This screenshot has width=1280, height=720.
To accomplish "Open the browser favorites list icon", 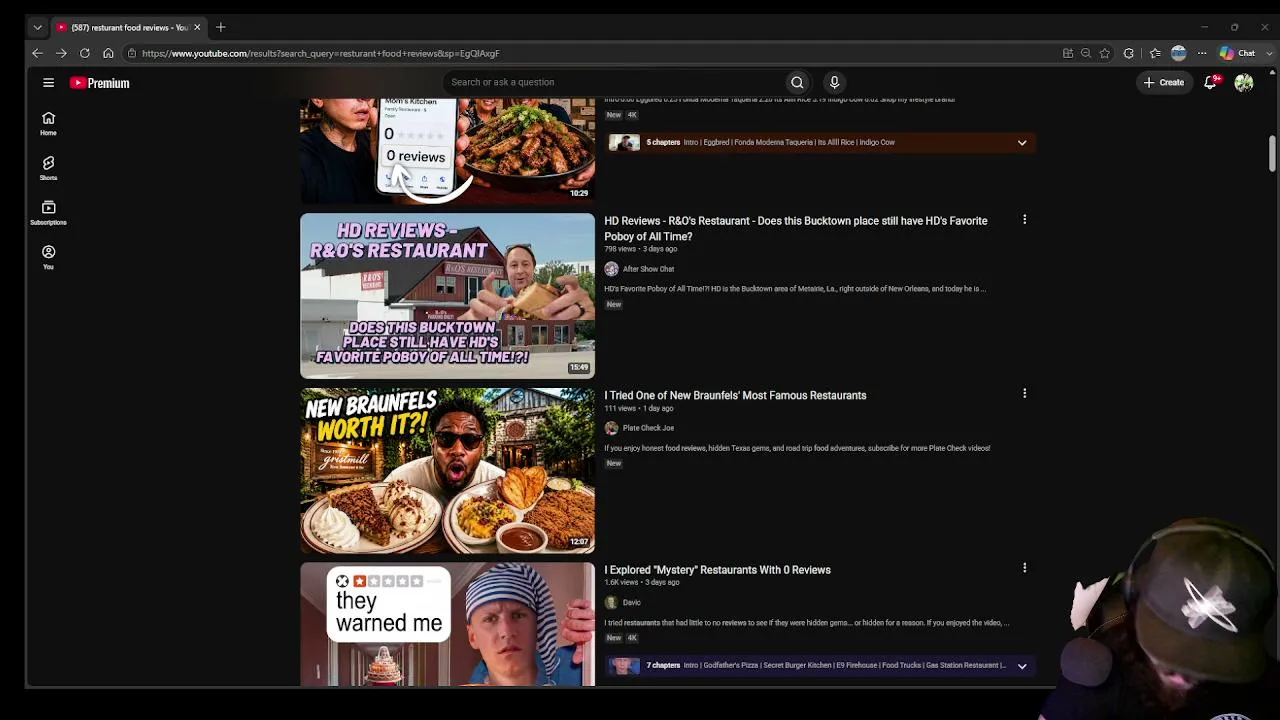I will 1155,53.
